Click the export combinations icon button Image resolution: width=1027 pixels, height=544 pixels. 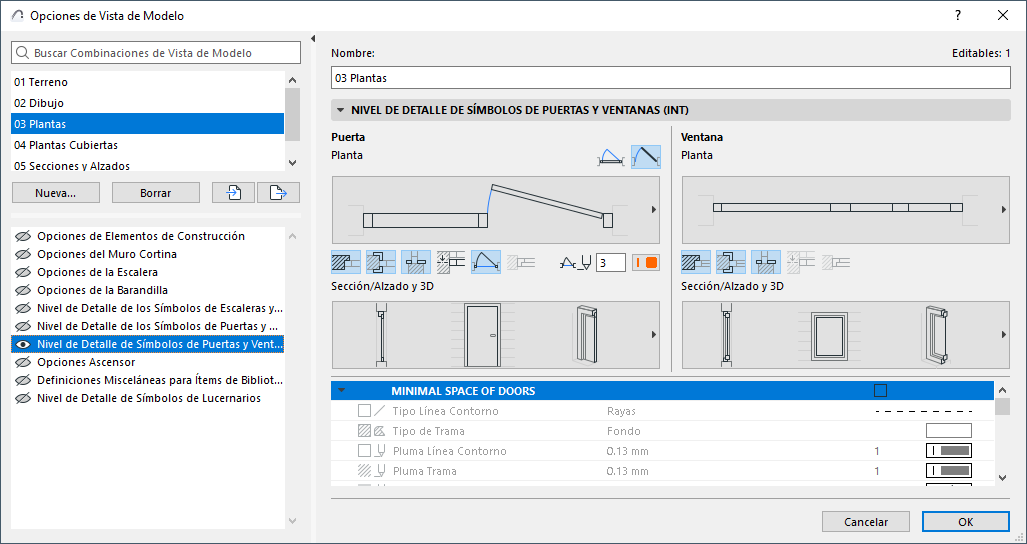278,192
